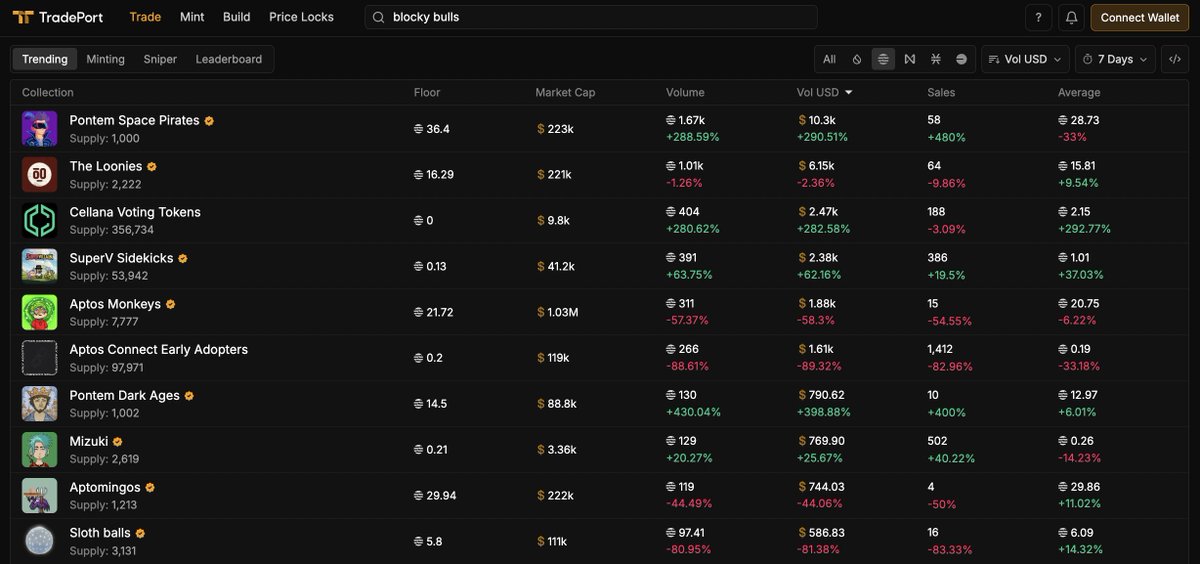Select the Near N-shaped chain filter
The image size is (1200, 564).
909,59
